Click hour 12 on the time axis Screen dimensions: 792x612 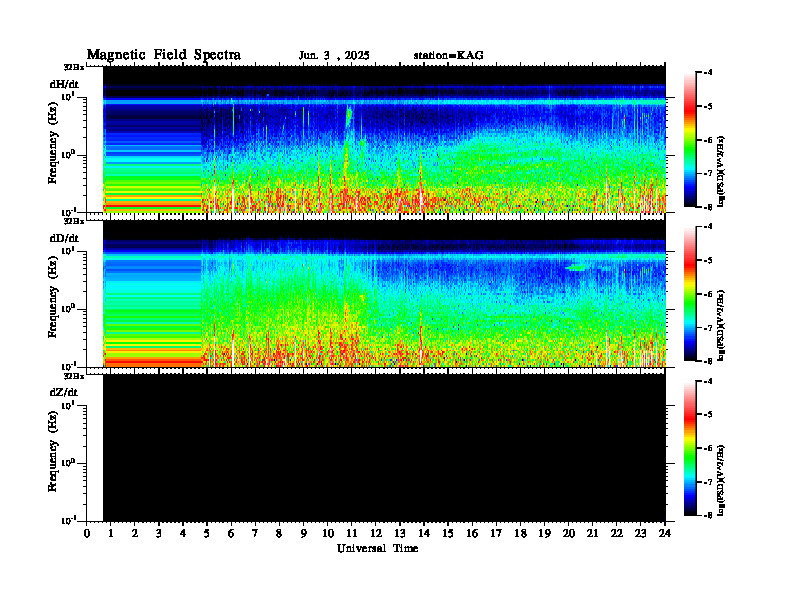tap(376, 534)
